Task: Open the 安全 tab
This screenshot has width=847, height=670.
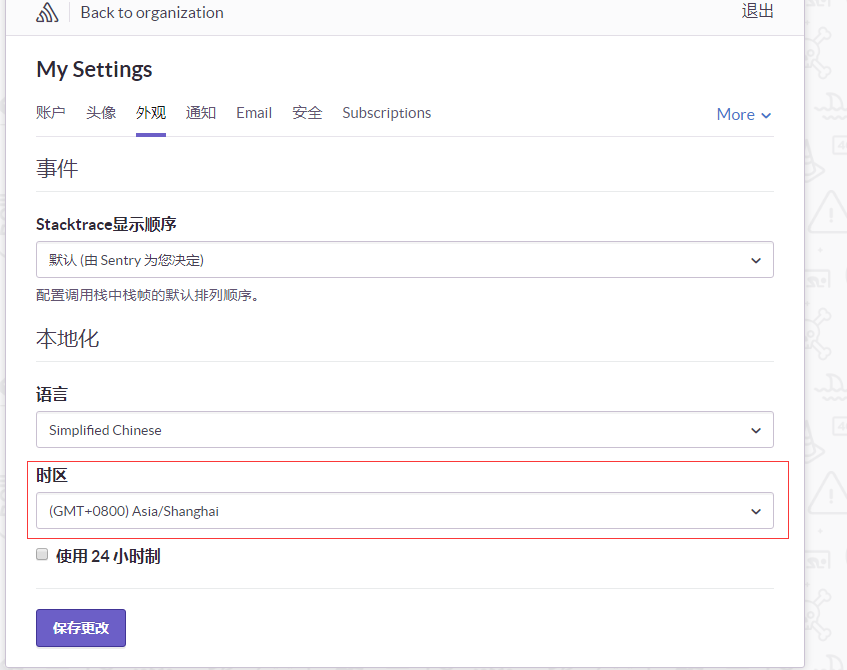Action: [307, 112]
